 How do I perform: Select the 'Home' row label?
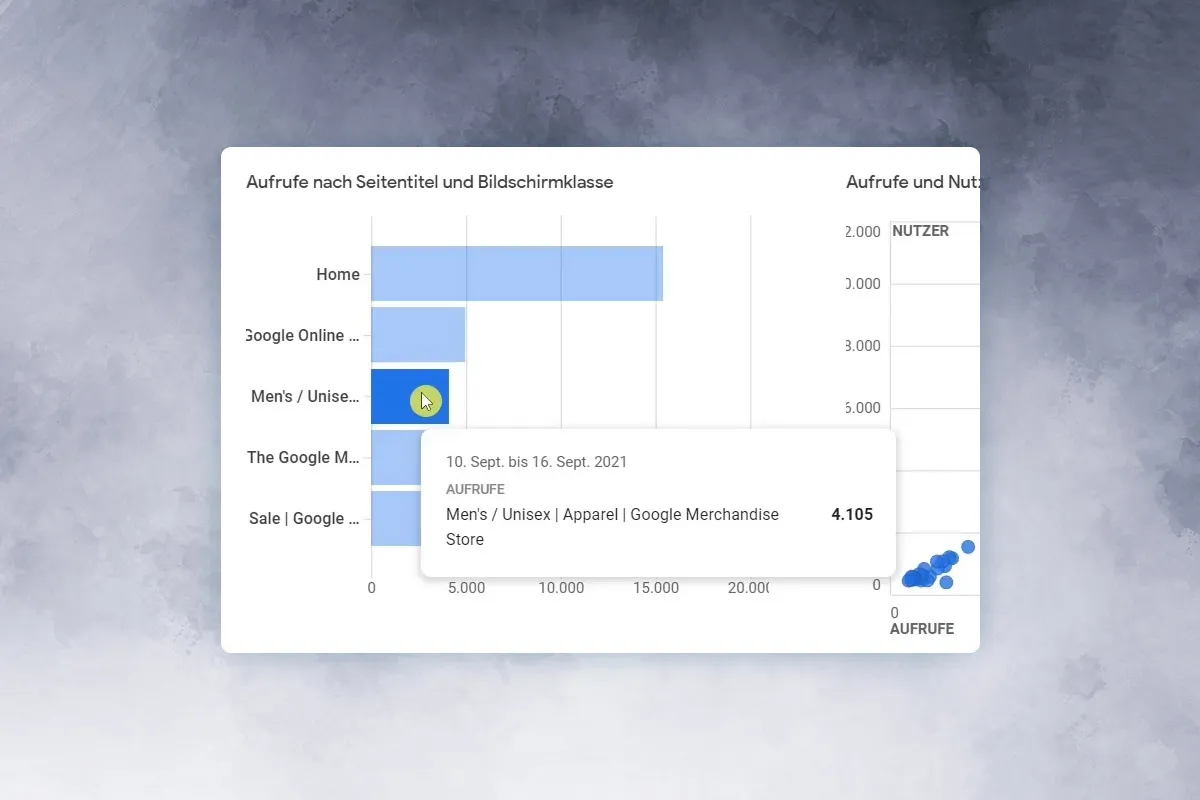(x=338, y=274)
